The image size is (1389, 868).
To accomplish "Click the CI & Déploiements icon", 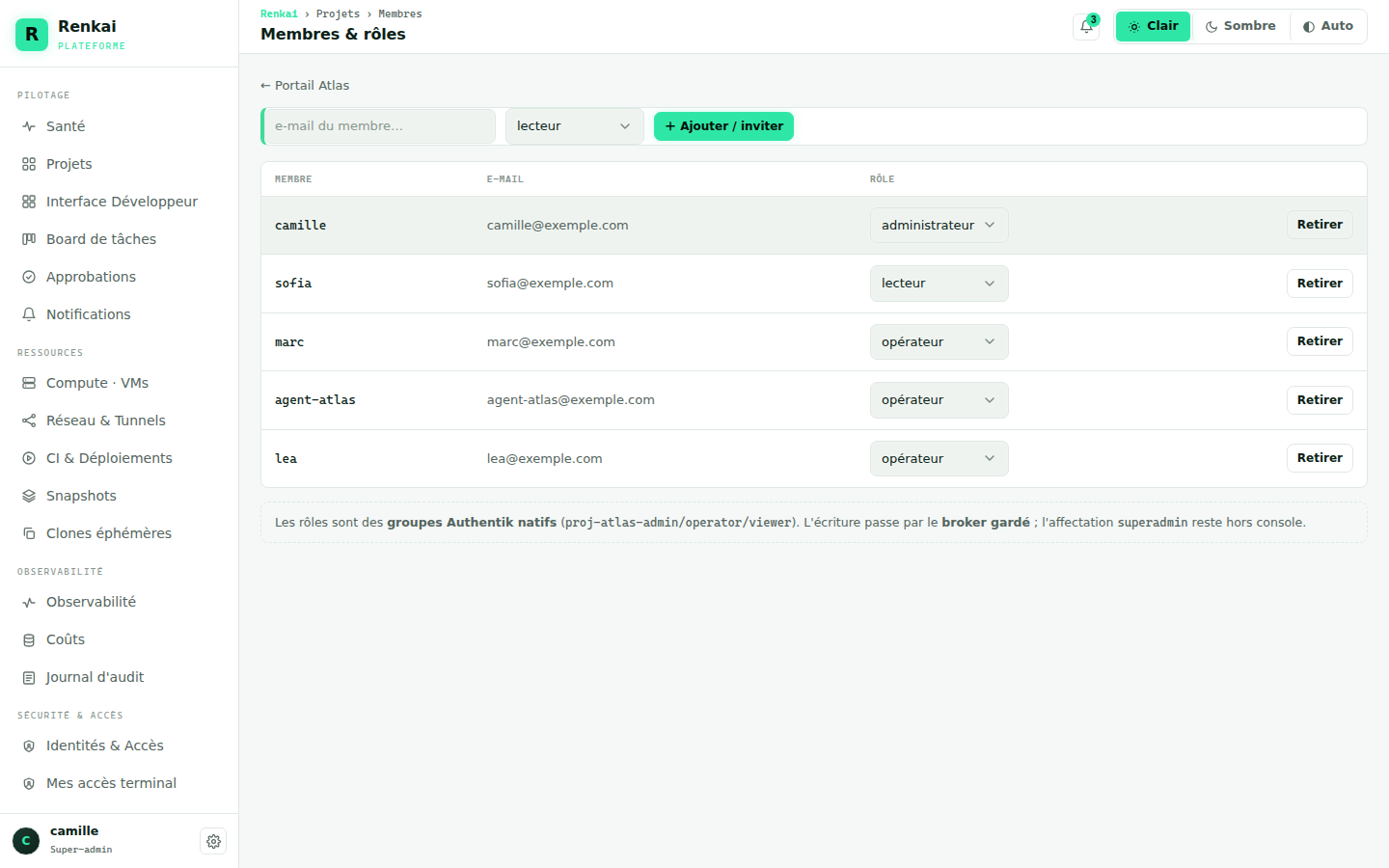I will click(29, 458).
